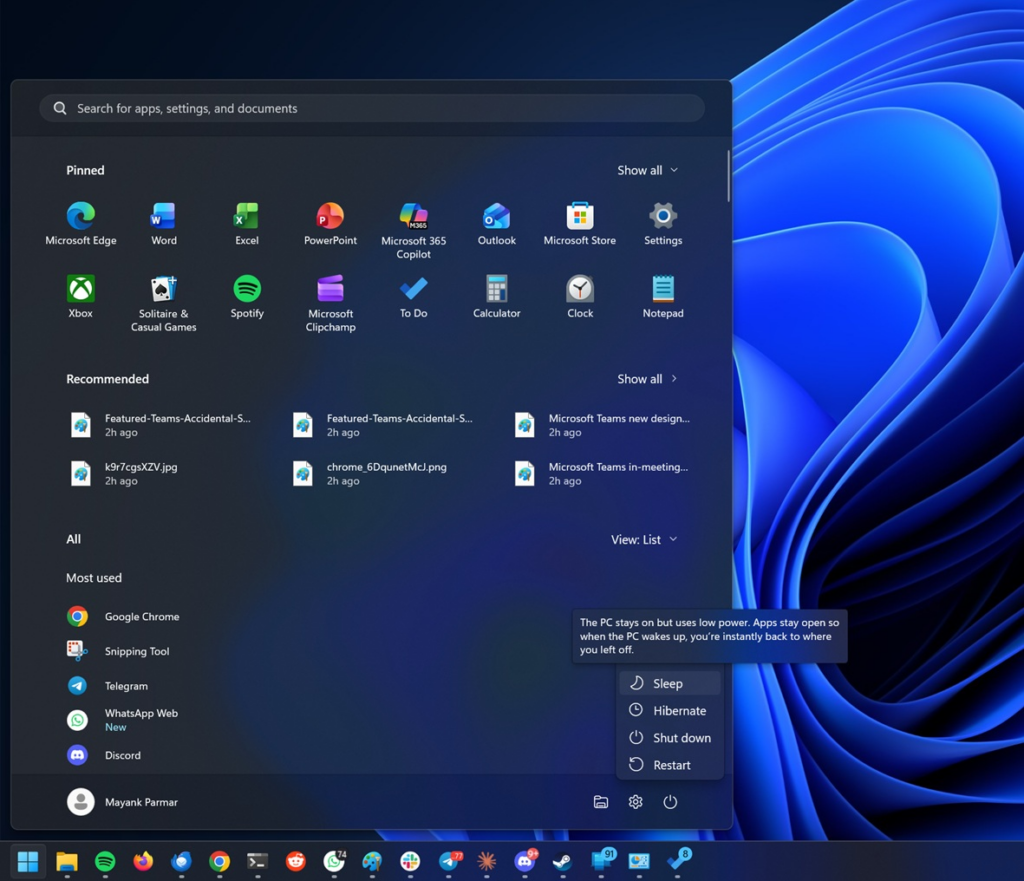
Task: Open Thunderbird from the taskbar
Action: [181, 861]
